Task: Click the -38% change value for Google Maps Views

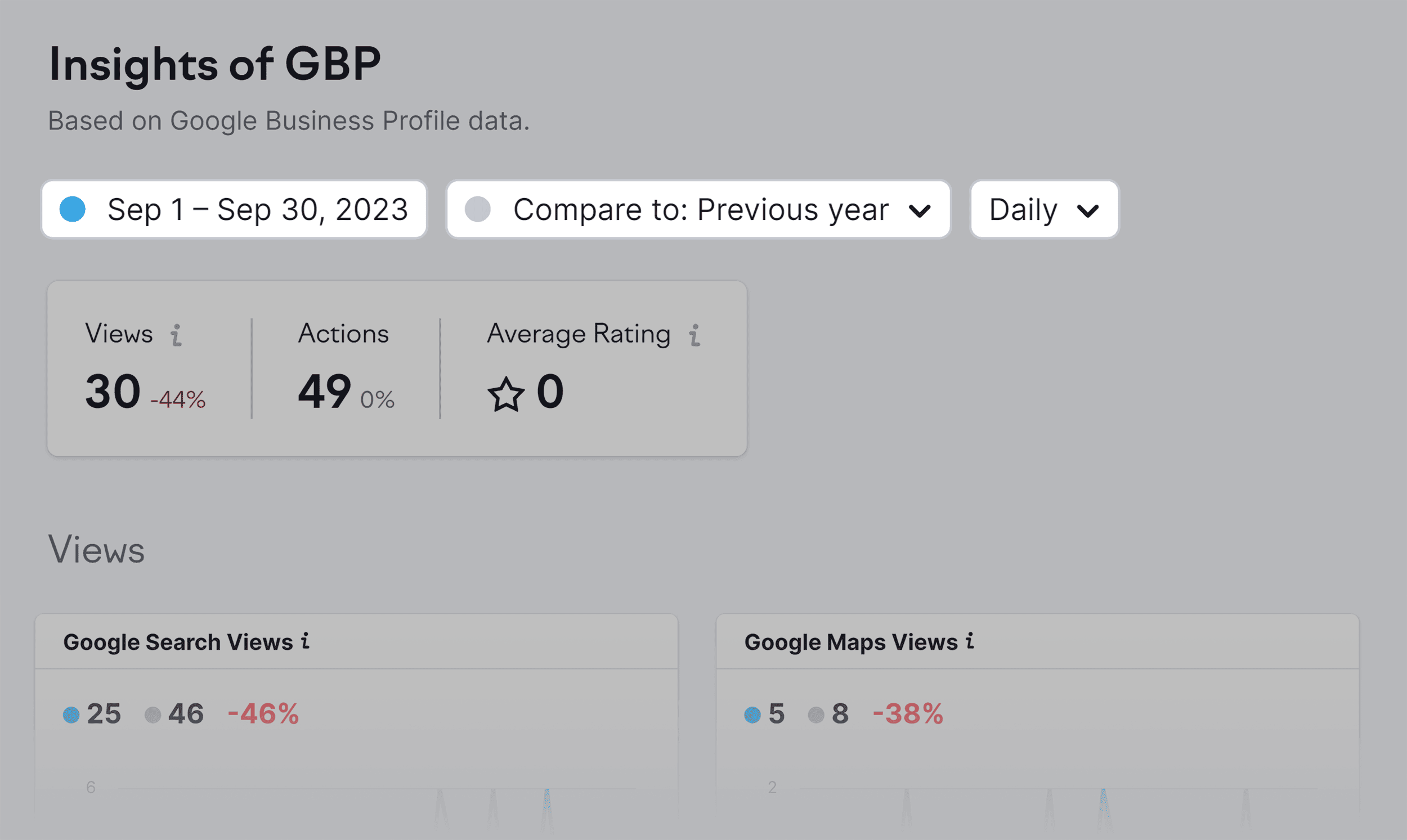Action: point(908,714)
